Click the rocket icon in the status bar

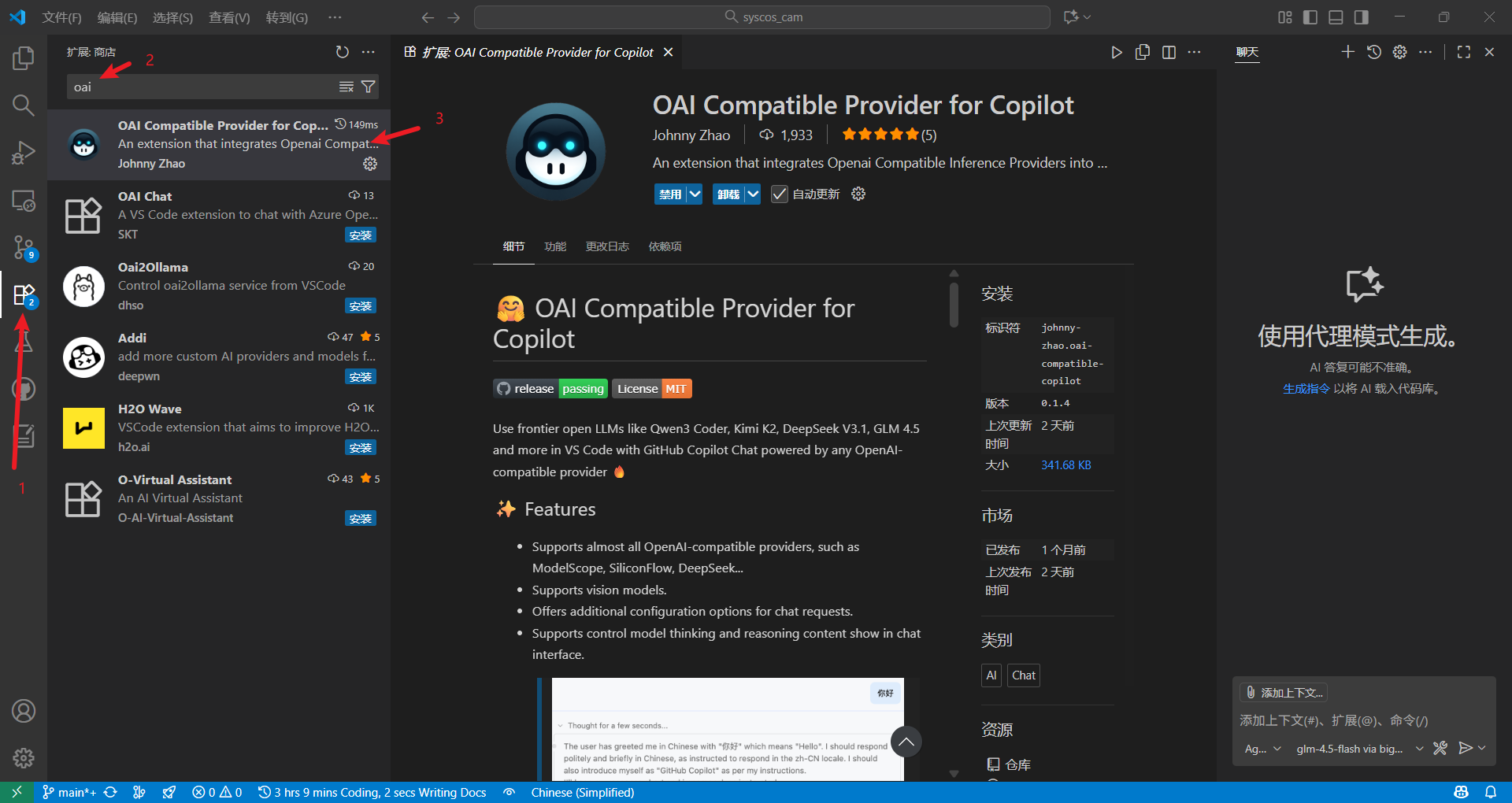tap(169, 792)
